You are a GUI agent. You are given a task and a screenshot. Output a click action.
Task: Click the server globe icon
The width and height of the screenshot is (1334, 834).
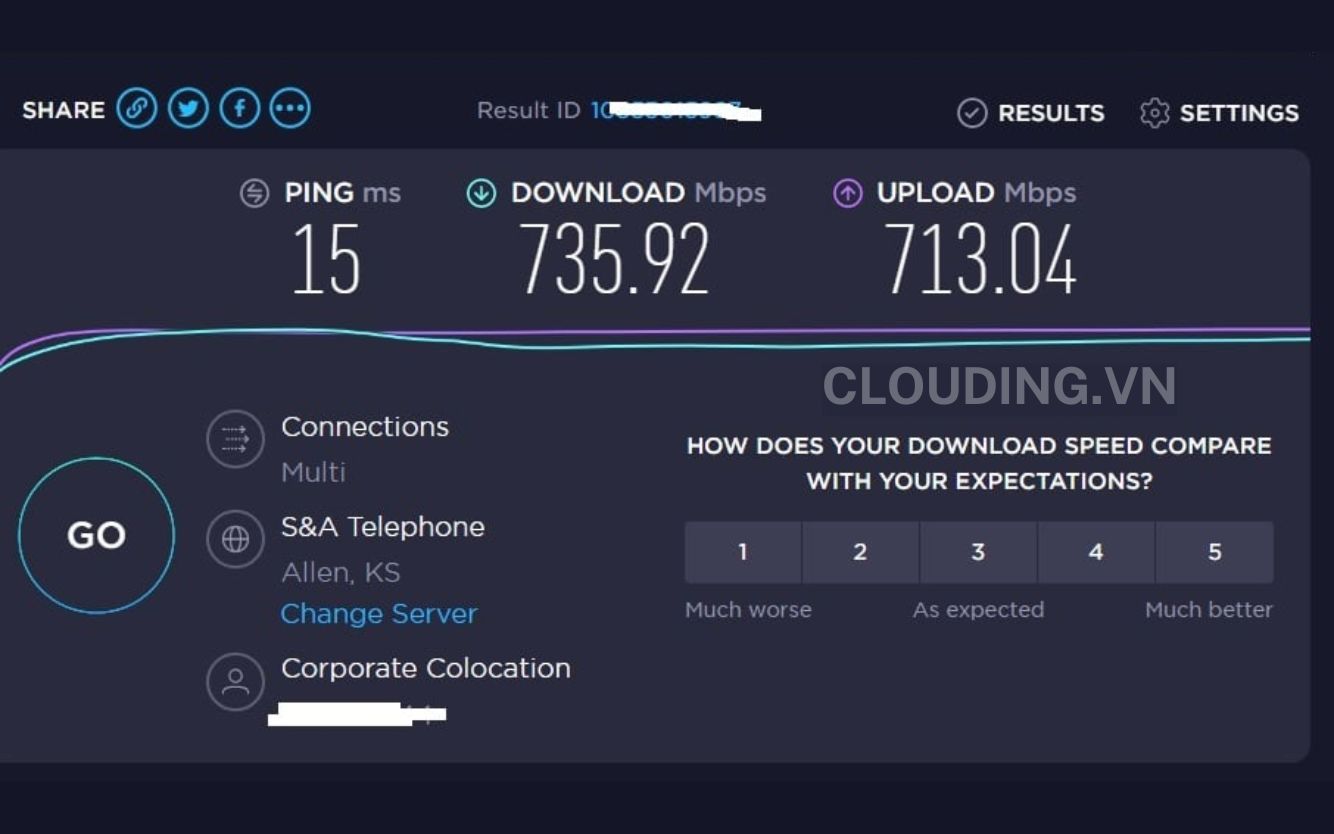point(235,539)
